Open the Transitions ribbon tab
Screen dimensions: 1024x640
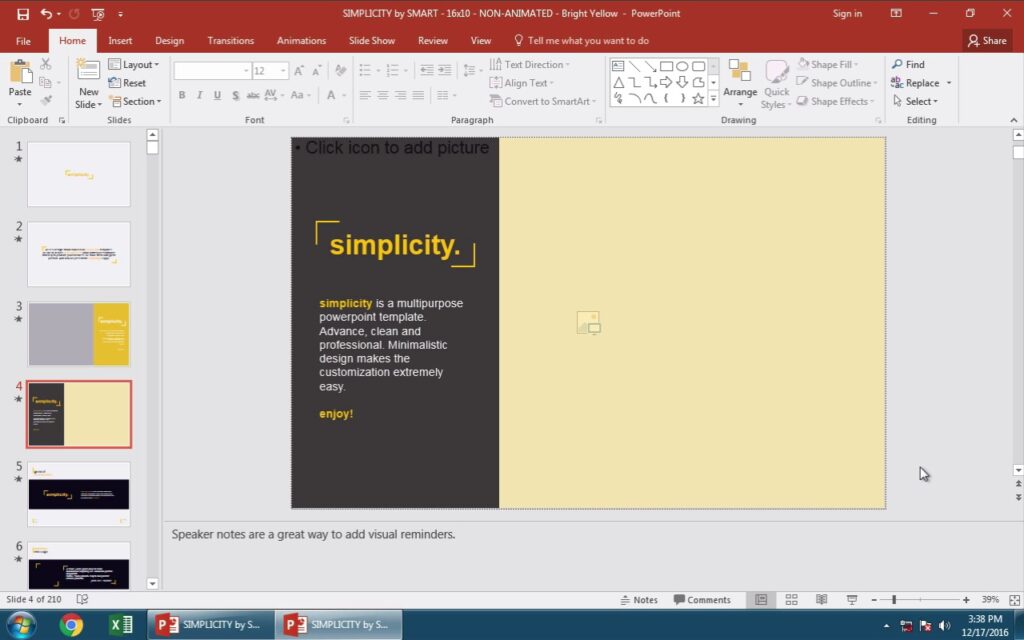(x=230, y=41)
